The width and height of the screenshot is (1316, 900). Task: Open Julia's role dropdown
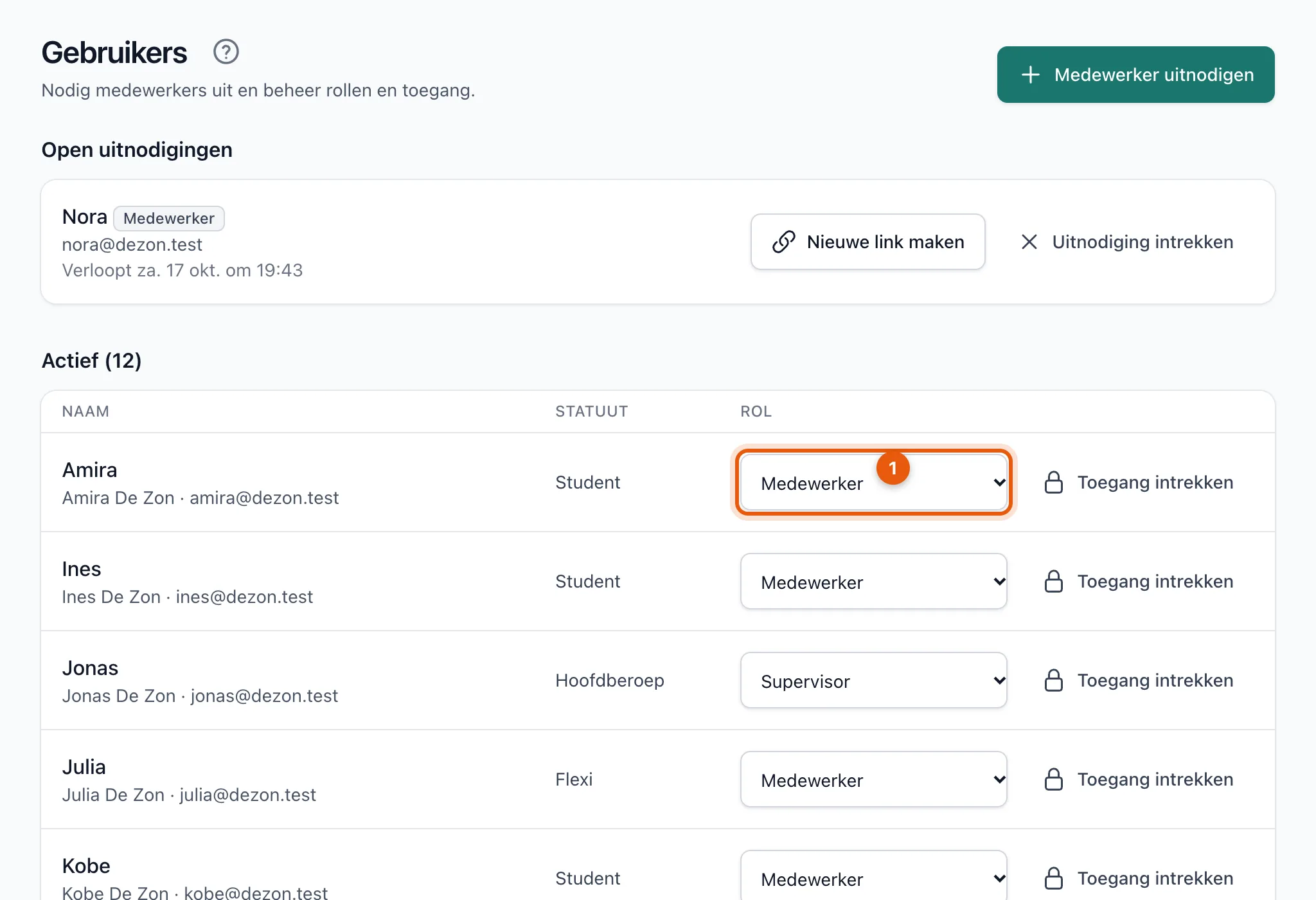(x=874, y=779)
